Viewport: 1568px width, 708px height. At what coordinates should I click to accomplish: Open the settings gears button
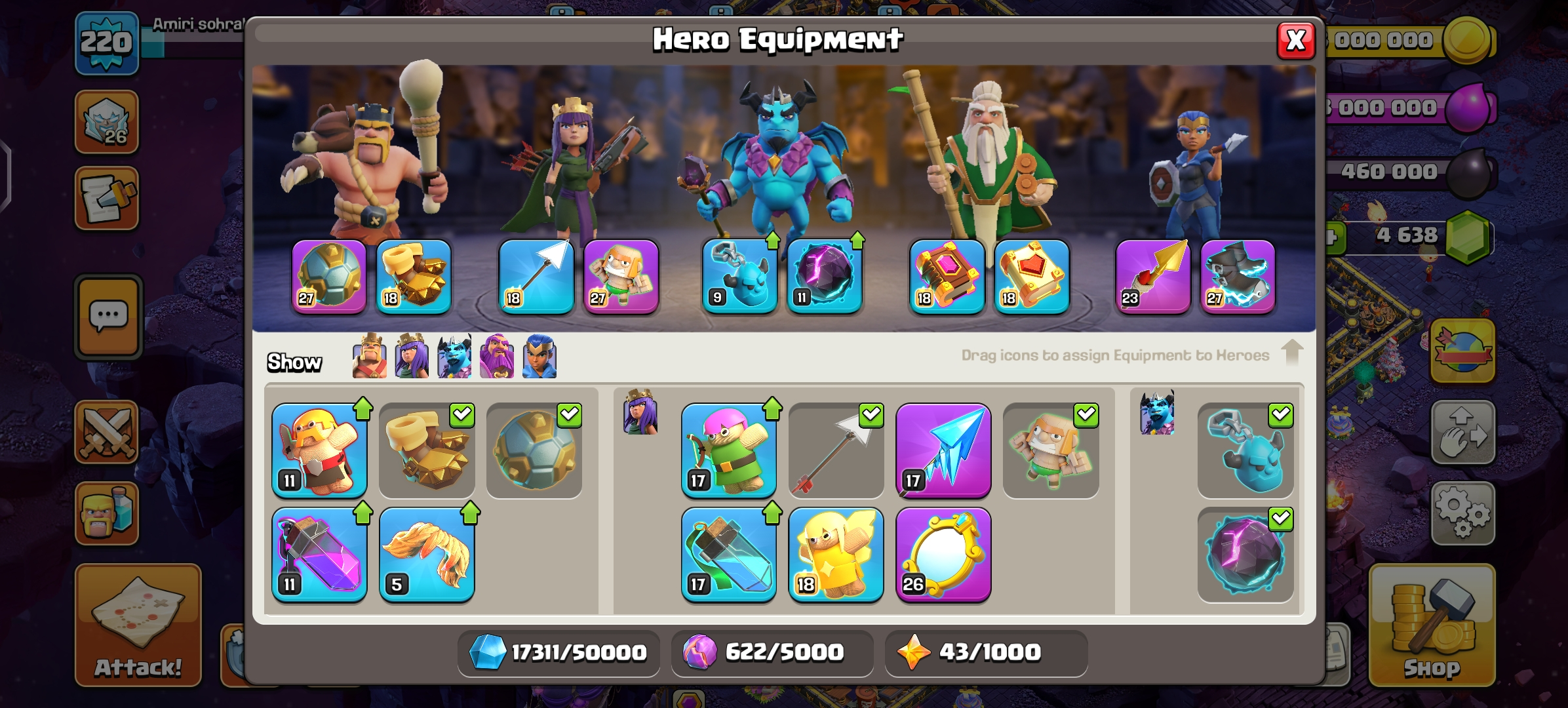coord(1462,513)
